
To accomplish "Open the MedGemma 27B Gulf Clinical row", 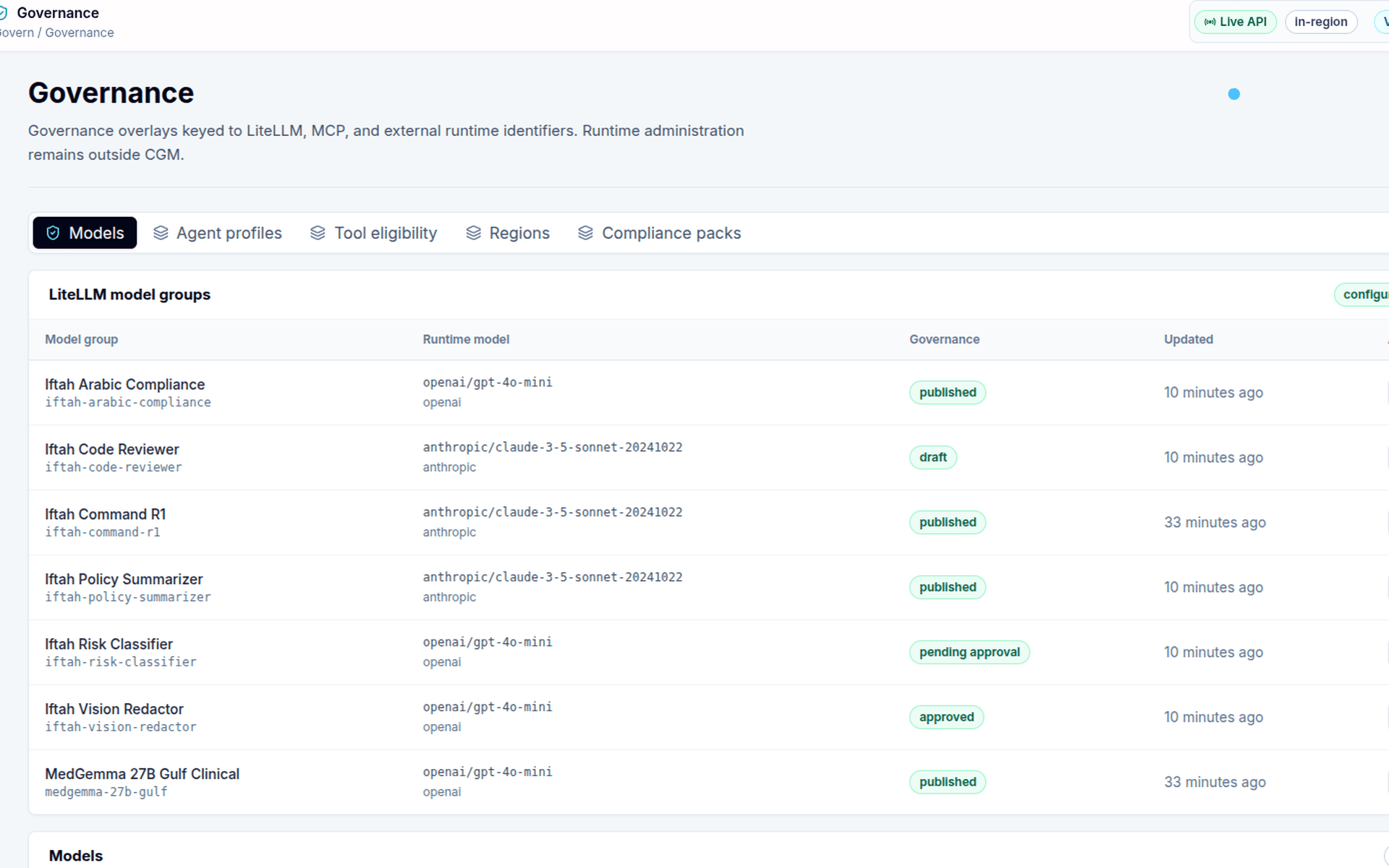I will 709,782.
